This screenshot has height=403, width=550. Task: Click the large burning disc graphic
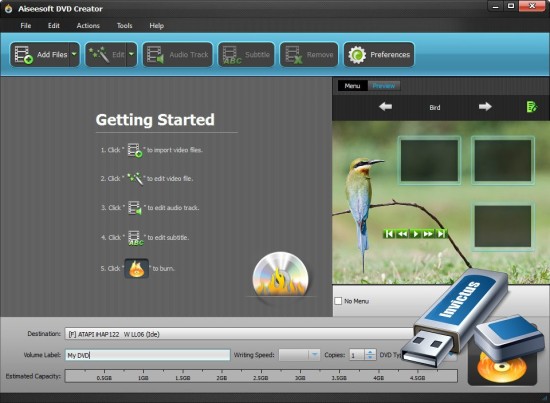[x=281, y=274]
